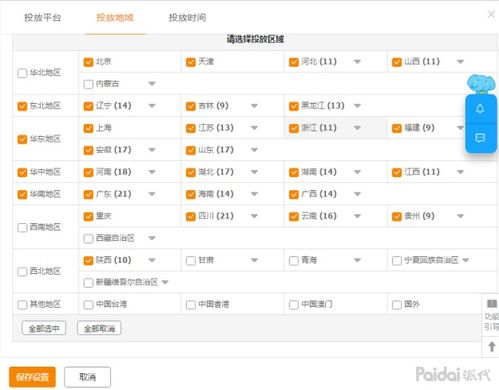Expand the 海南 (14) dropdown arrow
Image resolution: width=499 pixels, height=390 pixels.
click(x=254, y=194)
